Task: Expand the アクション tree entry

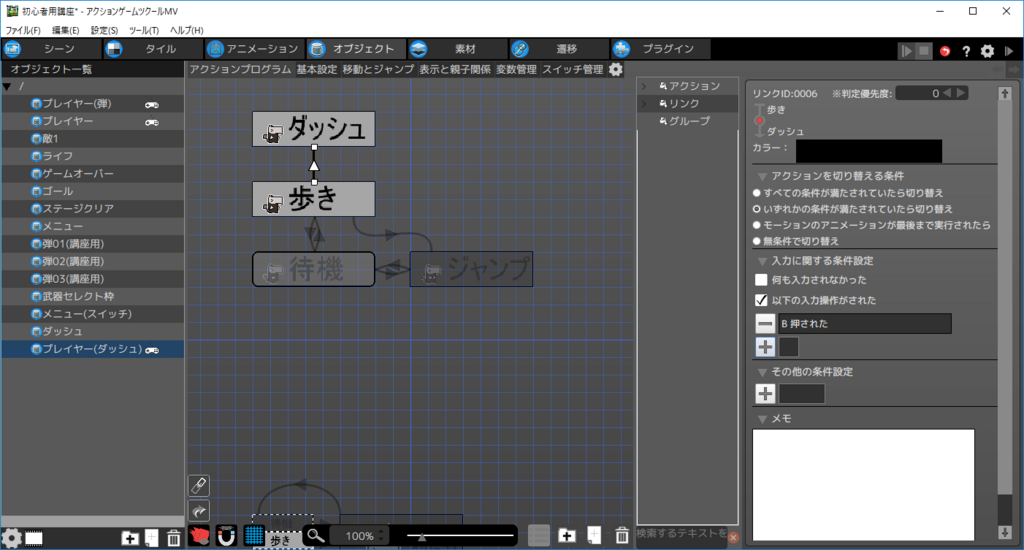Action: (x=645, y=86)
